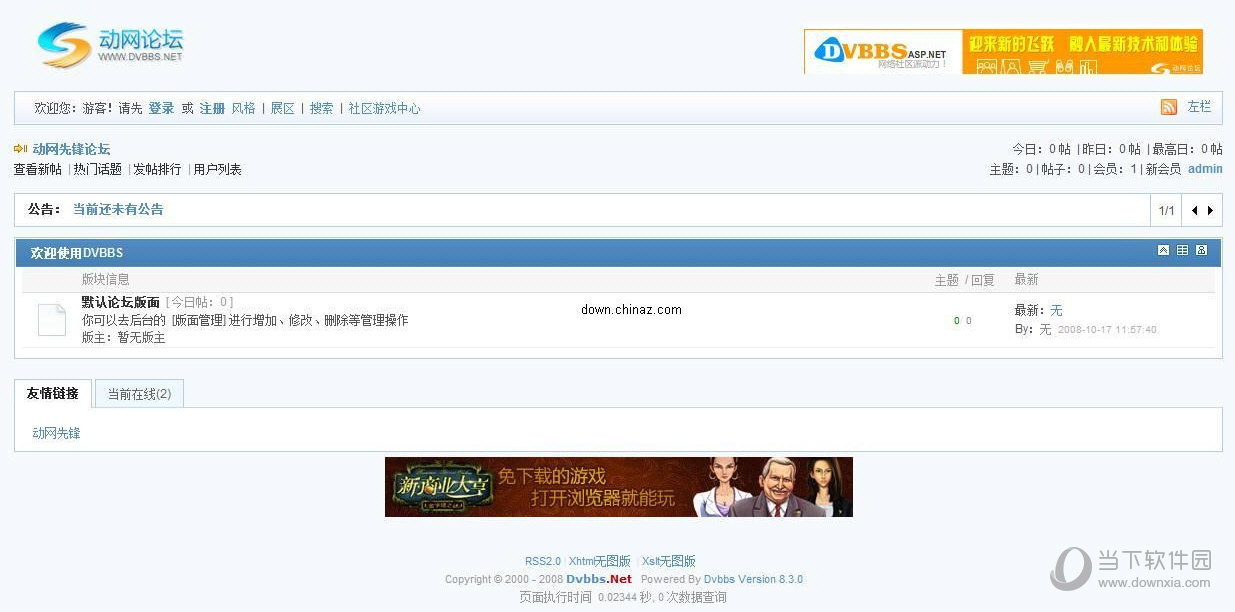1235x612 pixels.
Task: Open the 搜索 menu item
Action: [x=322, y=108]
